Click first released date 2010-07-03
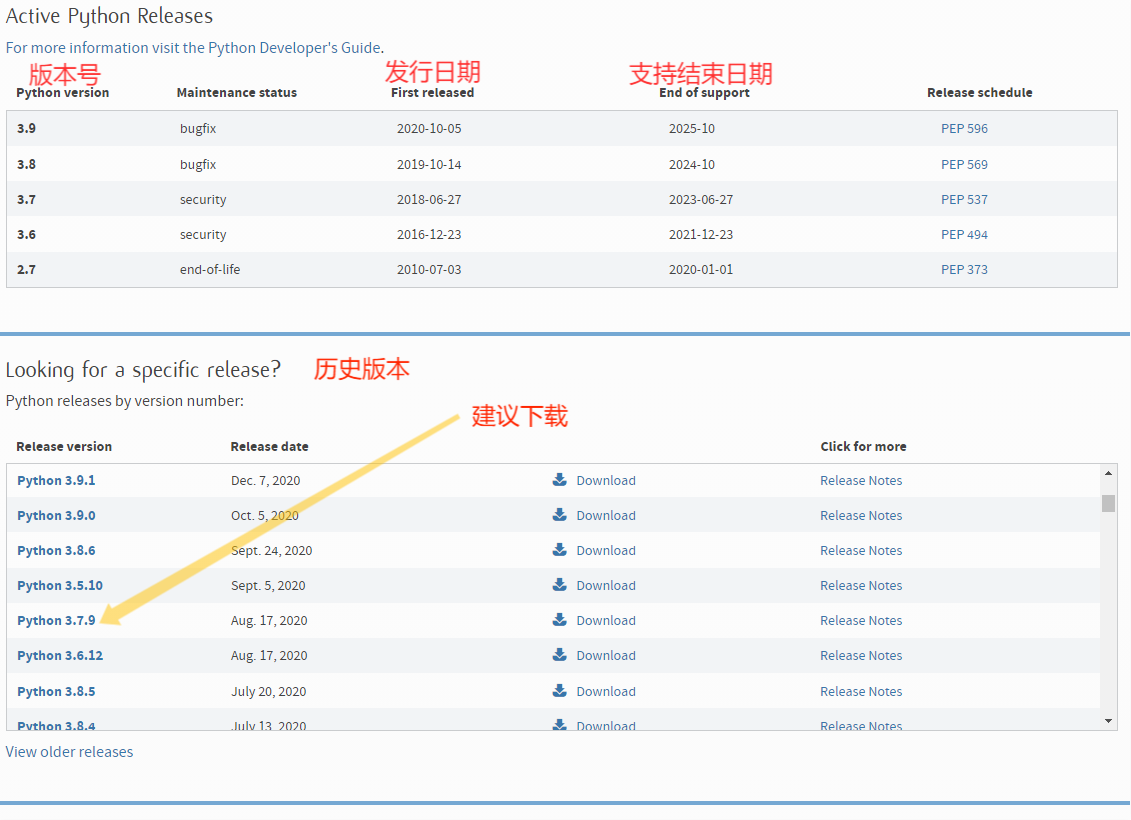This screenshot has width=1131, height=820. 429,269
